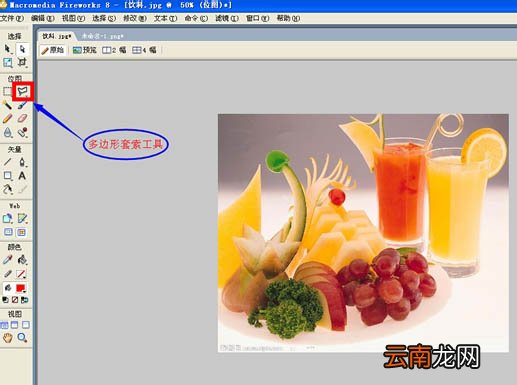The image size is (517, 385).
Task: Open the 命令 menu
Action: coord(196,18)
